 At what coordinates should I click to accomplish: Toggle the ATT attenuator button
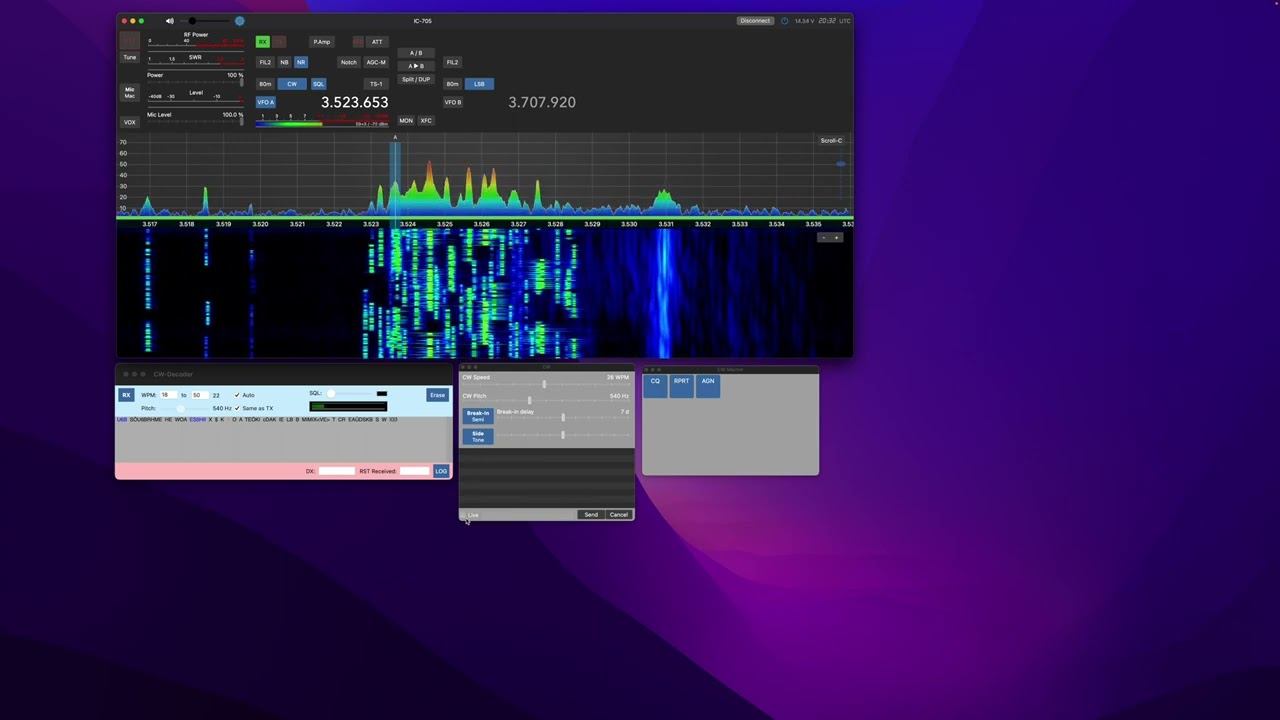[x=377, y=42]
